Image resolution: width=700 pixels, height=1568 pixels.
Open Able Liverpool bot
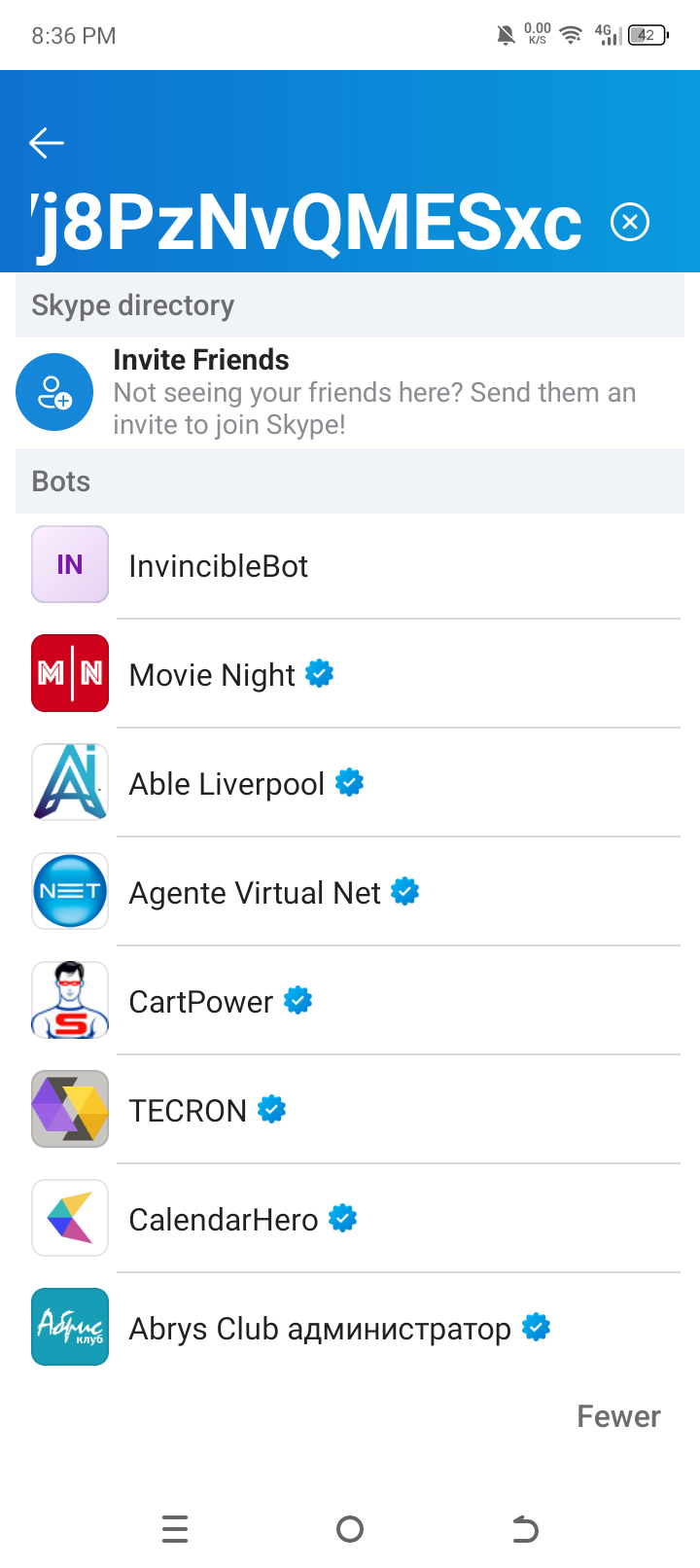click(350, 782)
